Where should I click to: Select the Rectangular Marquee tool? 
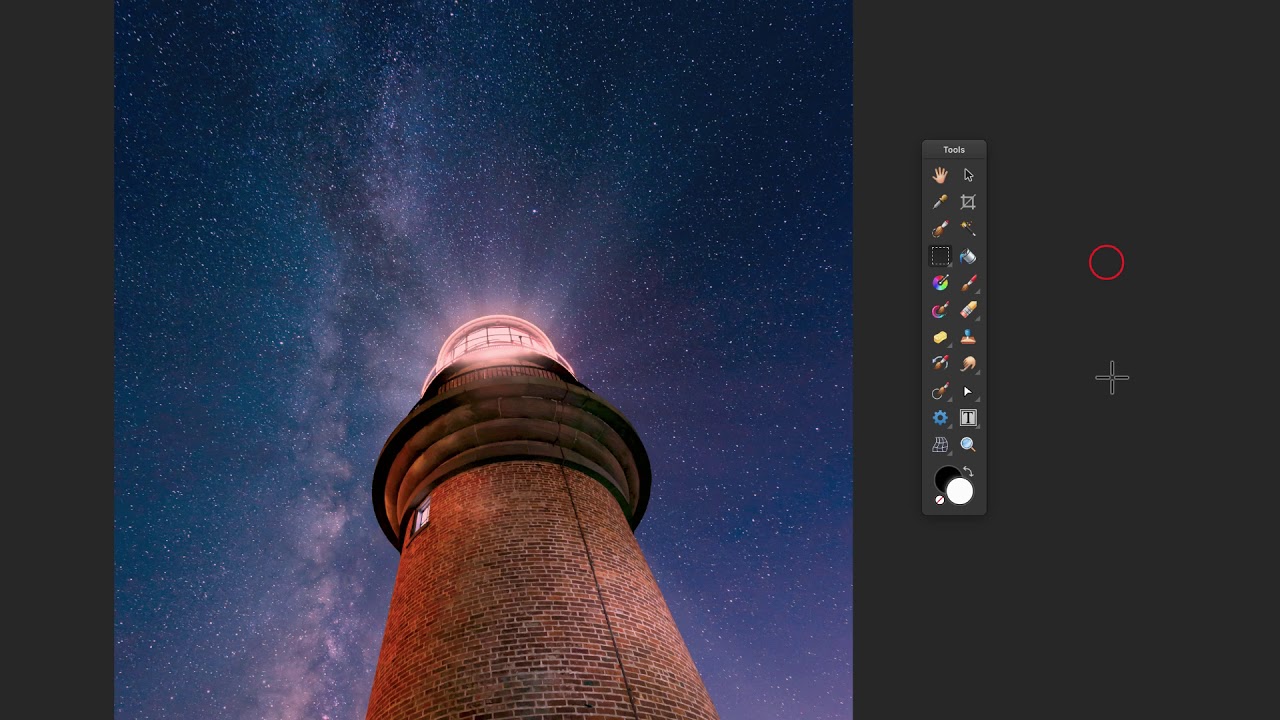[940, 257]
